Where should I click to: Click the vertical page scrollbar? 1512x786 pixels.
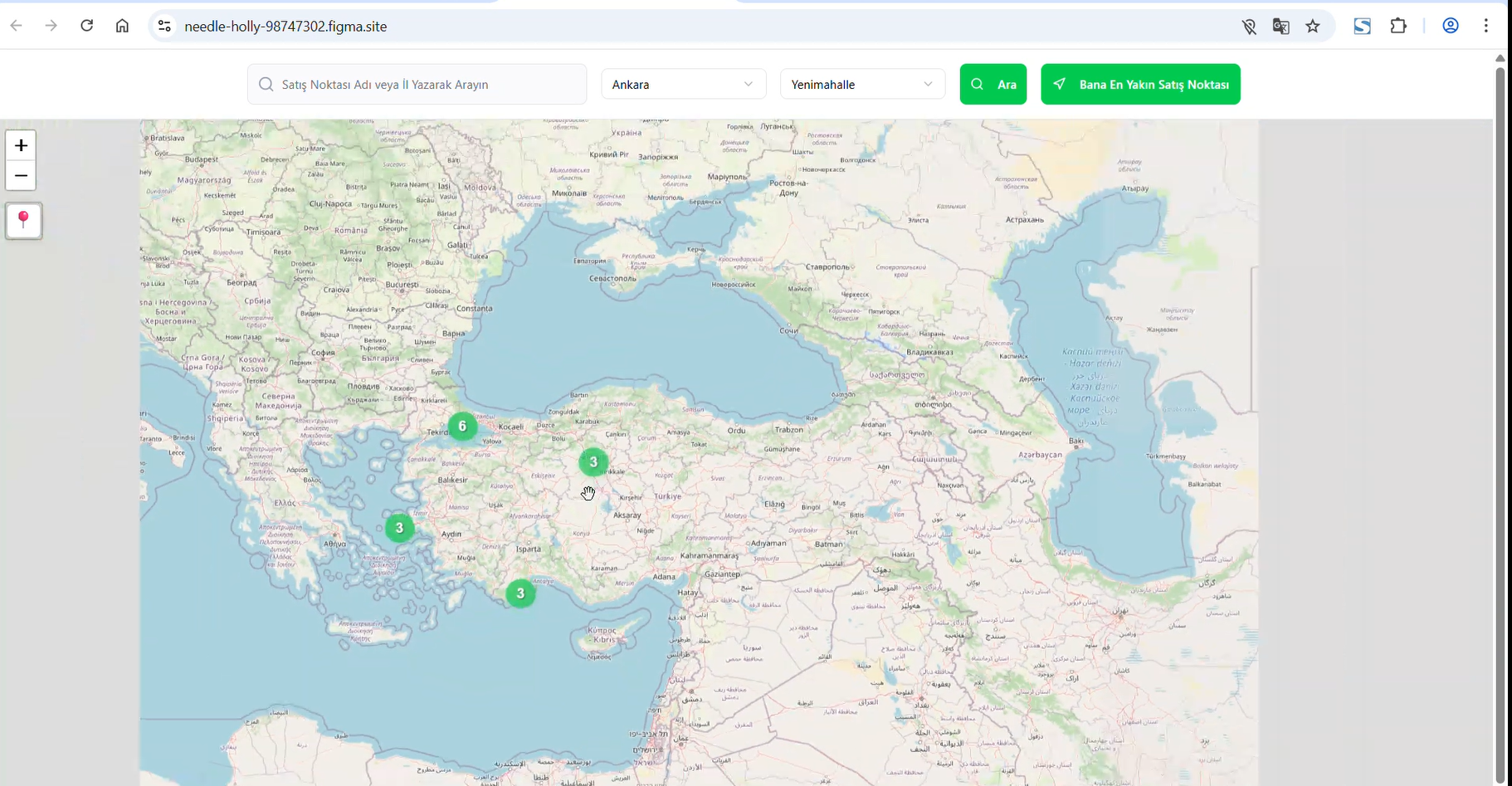1500,423
